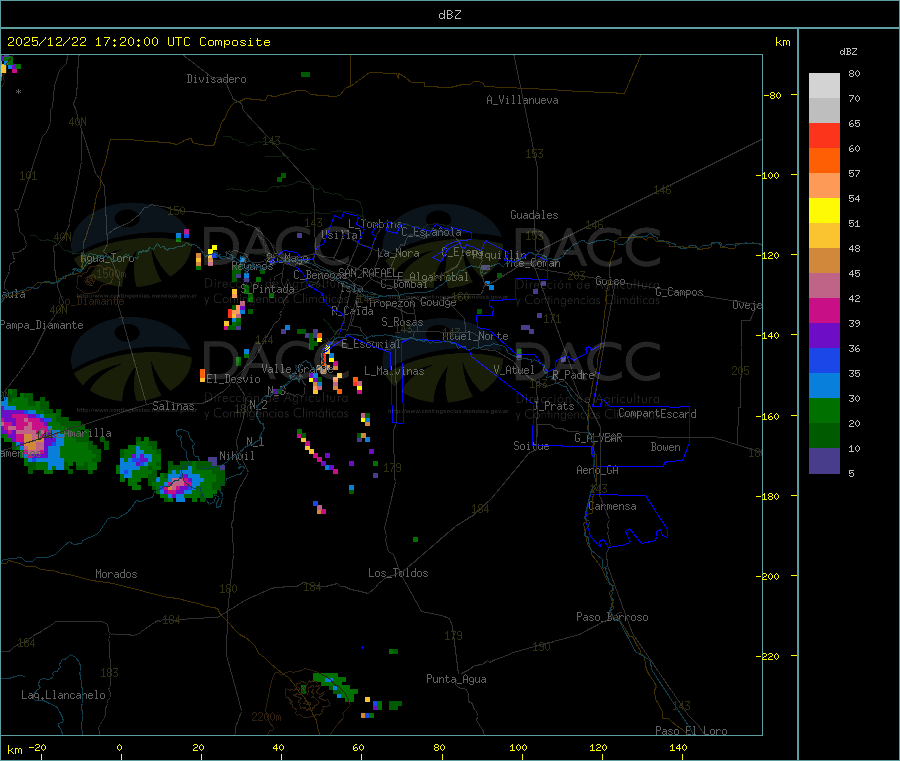The image size is (900, 761).
Task: Click the 'Aero_GA' map label
Action: (x=598, y=470)
